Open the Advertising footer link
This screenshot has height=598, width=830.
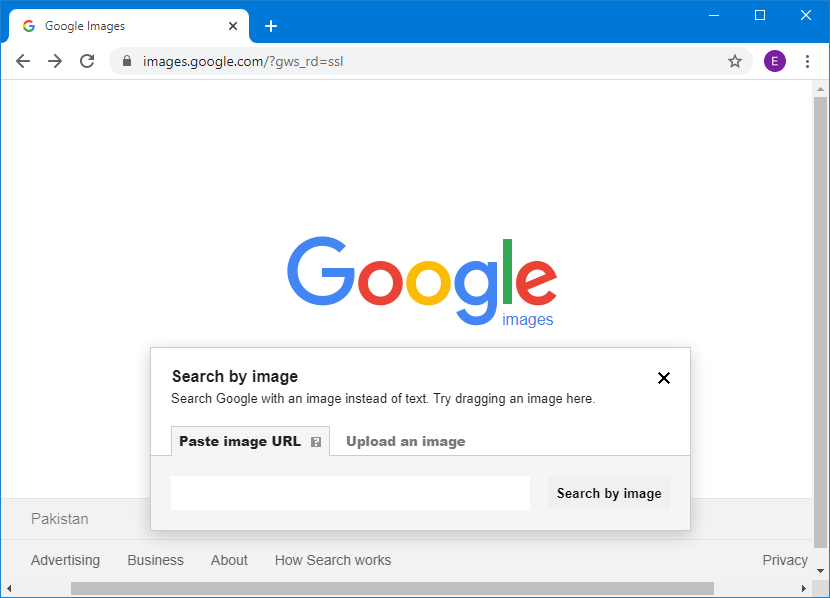point(65,560)
